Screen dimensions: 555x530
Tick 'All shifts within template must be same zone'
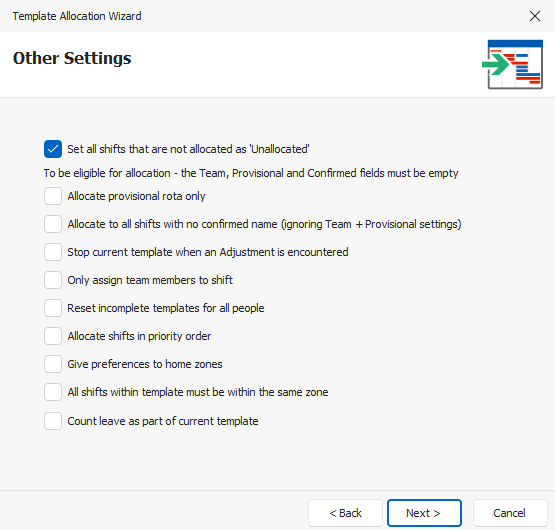[x=53, y=392]
